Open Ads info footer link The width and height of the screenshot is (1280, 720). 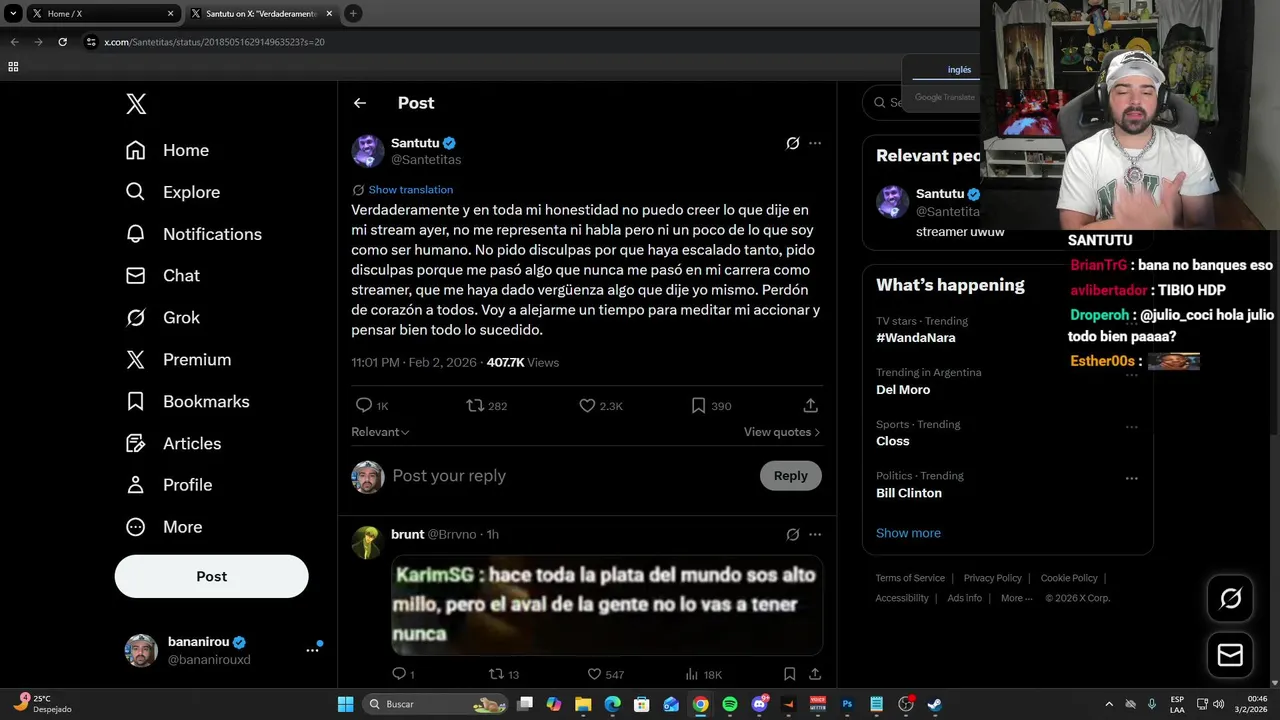click(x=965, y=598)
